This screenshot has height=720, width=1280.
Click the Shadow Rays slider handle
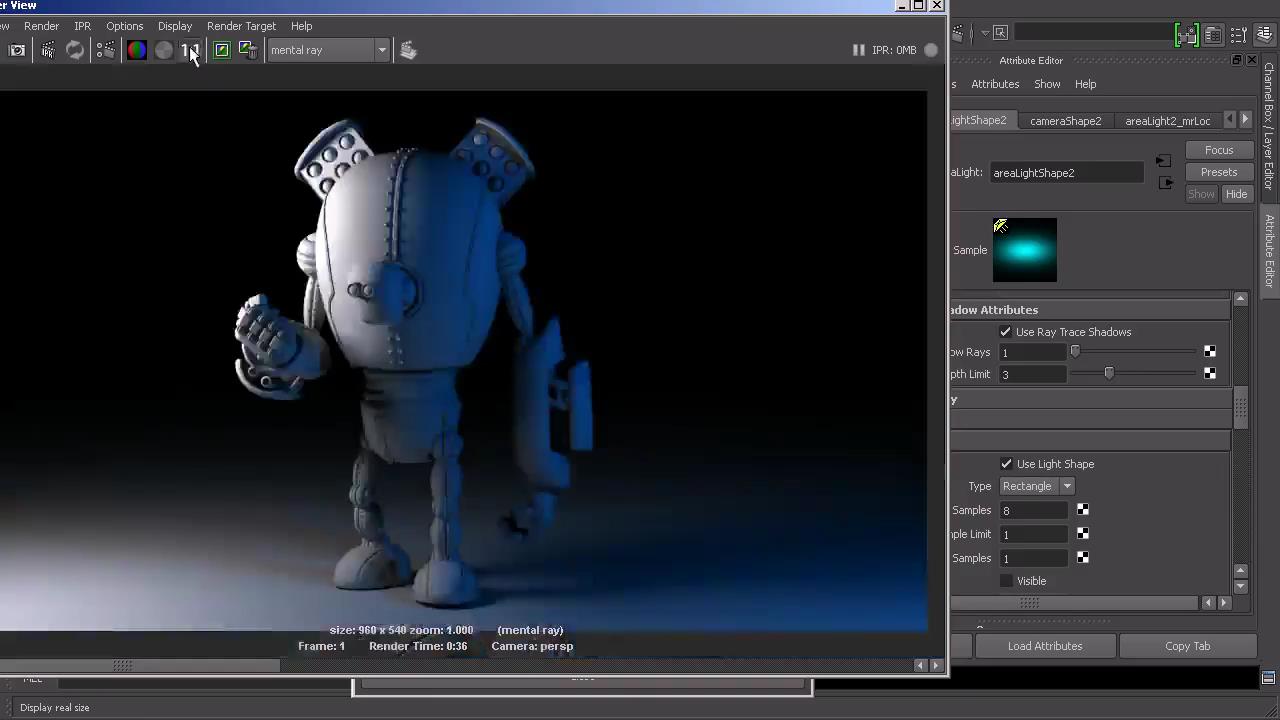coord(1075,352)
